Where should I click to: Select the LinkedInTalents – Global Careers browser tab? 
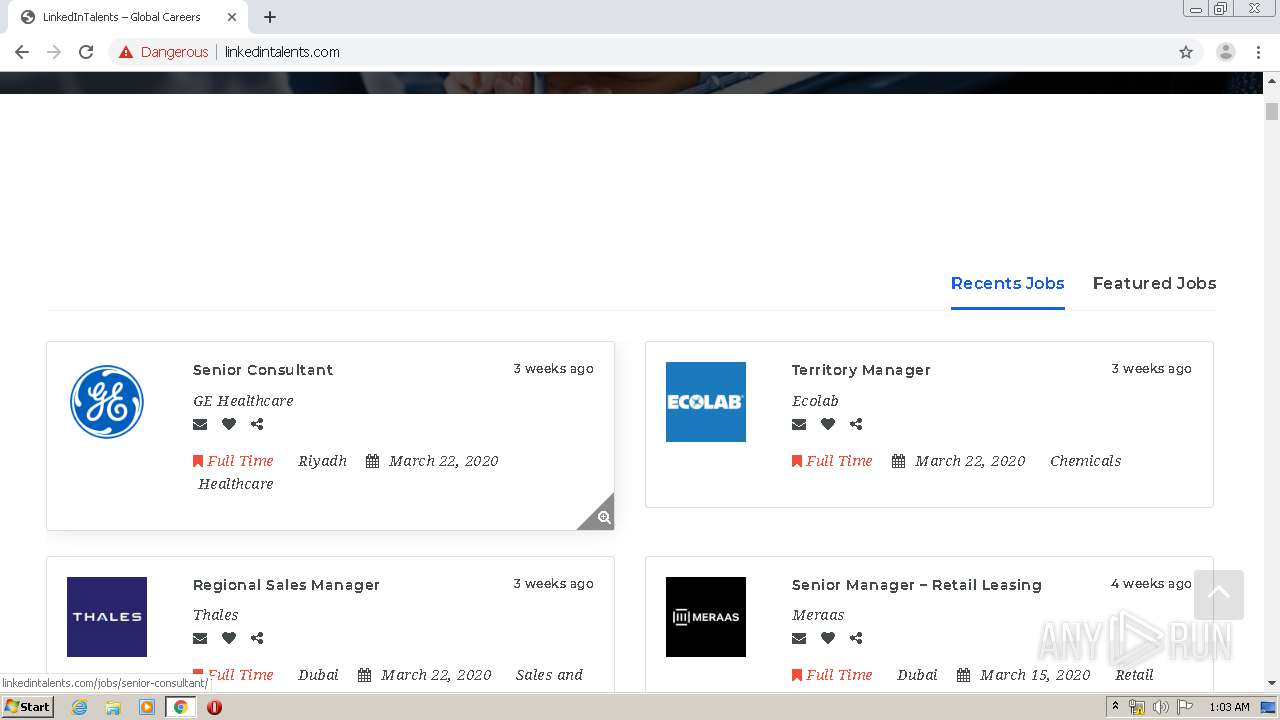127,17
